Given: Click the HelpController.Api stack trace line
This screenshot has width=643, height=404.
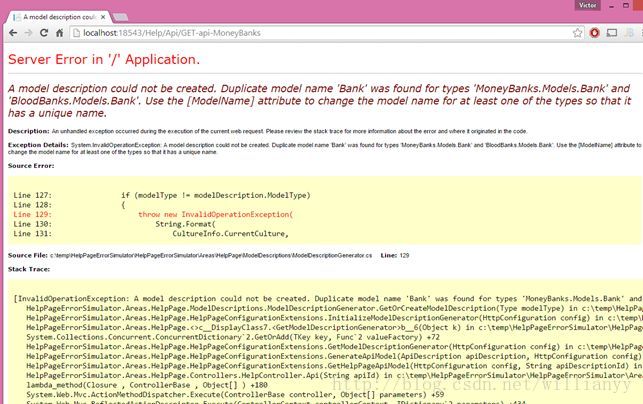Looking at the screenshot, I should 334,375.
